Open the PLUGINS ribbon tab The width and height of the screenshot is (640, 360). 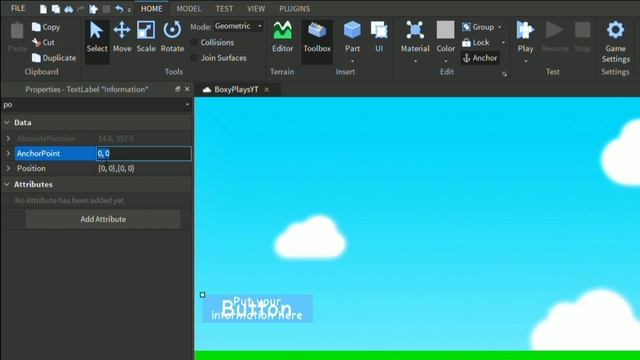click(294, 8)
